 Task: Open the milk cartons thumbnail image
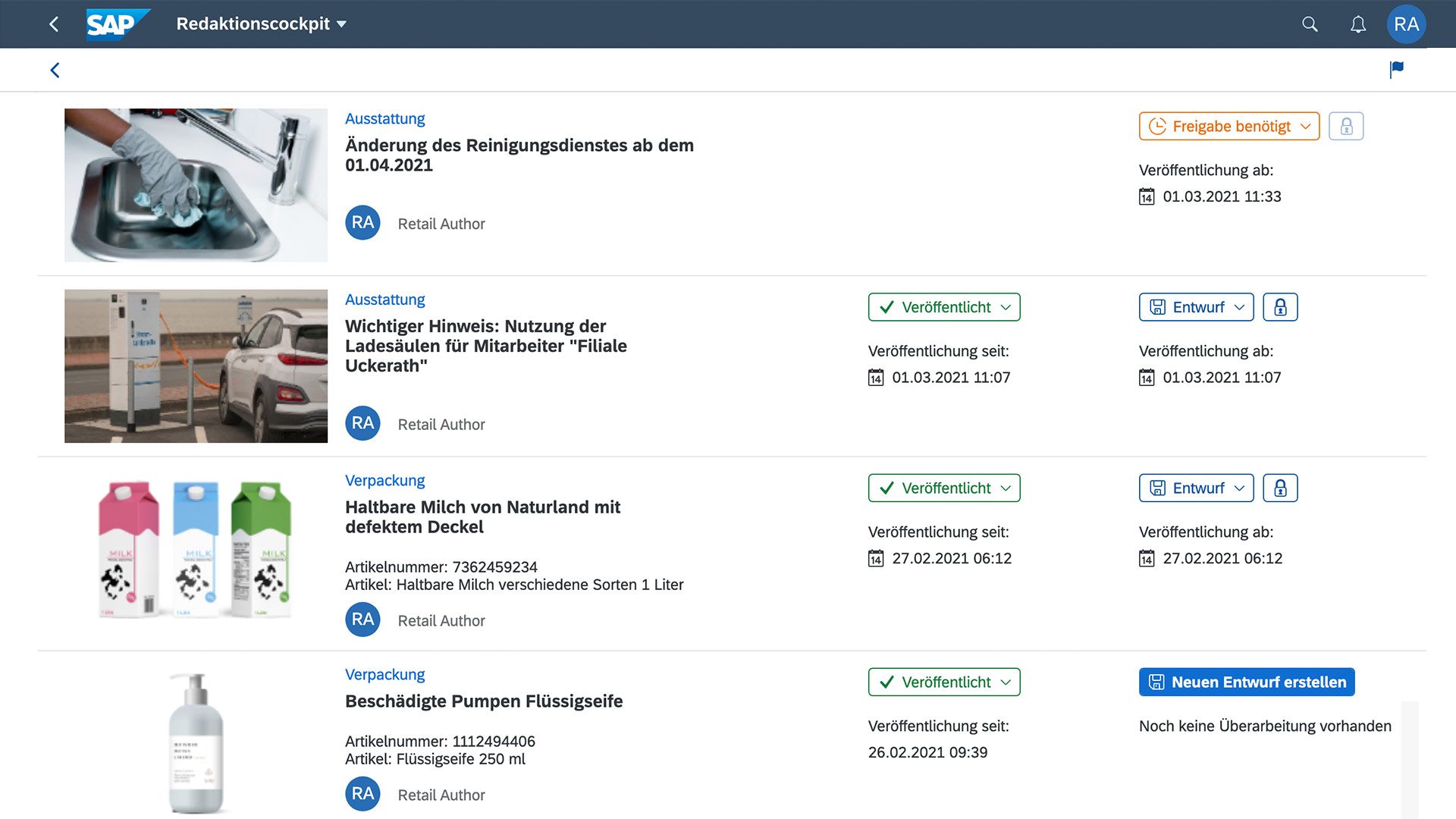click(x=196, y=550)
